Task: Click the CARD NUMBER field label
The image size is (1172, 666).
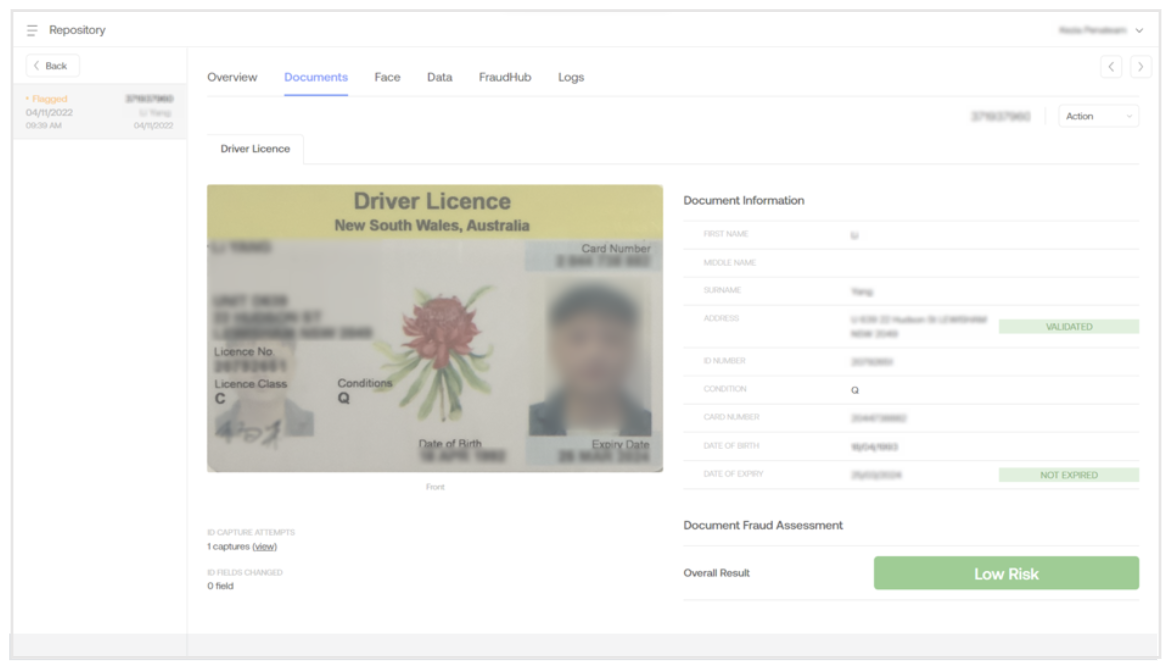Action: pos(731,417)
